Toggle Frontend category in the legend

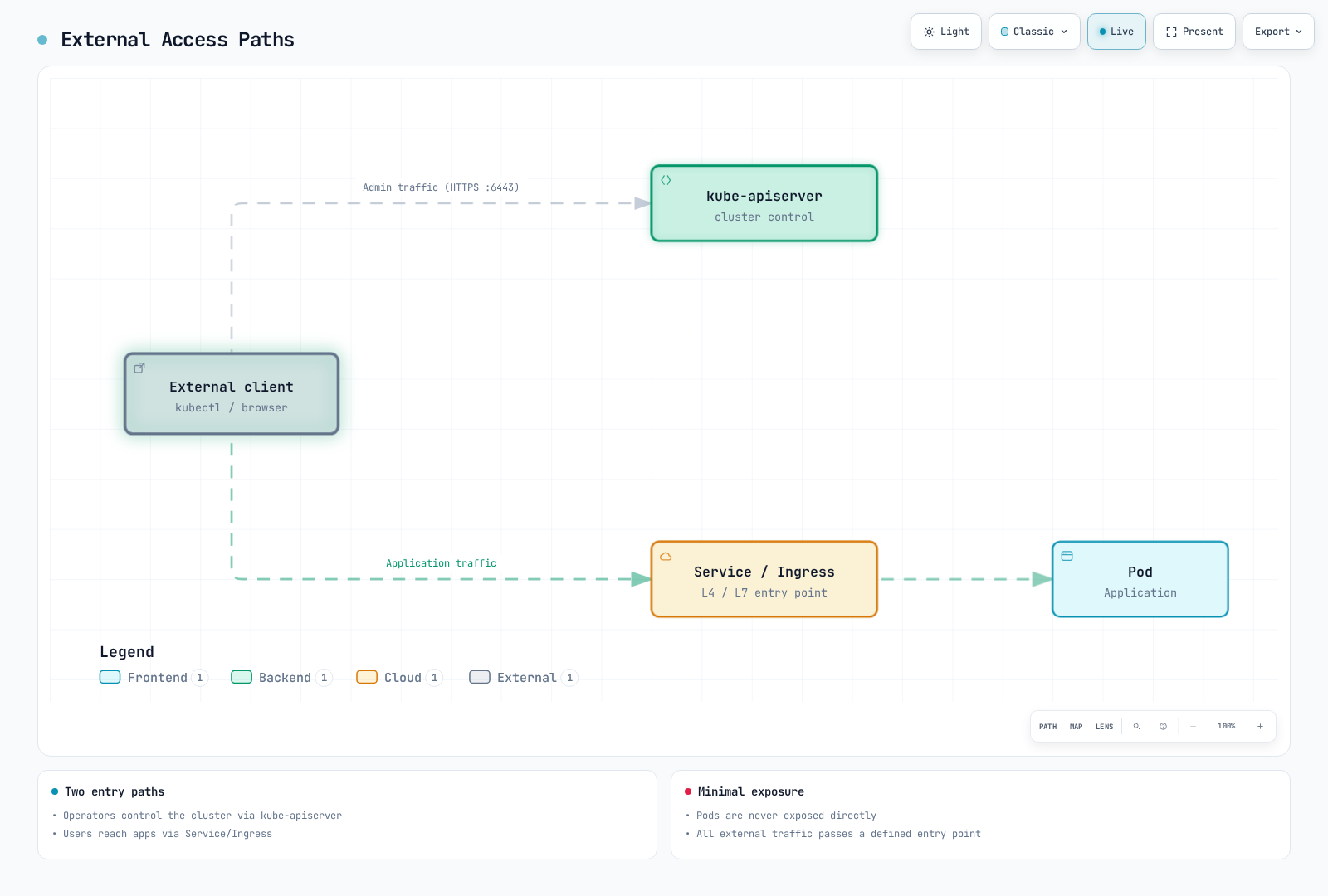click(154, 678)
